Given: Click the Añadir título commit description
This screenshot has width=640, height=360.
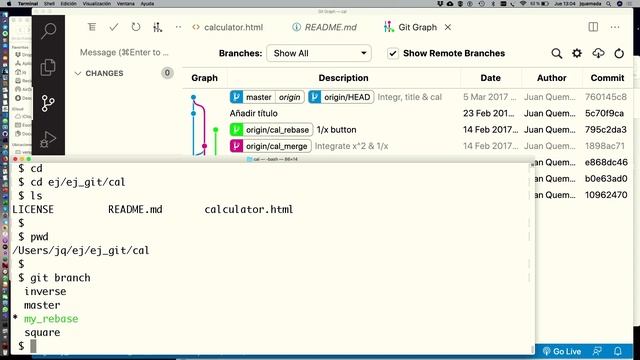Looking at the screenshot, I should [253, 113].
